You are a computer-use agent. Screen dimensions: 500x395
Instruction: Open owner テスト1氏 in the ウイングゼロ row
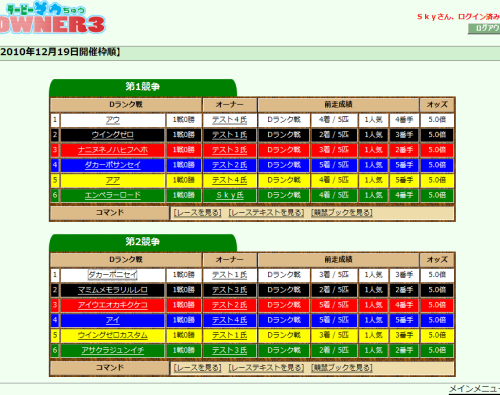[x=230, y=135]
